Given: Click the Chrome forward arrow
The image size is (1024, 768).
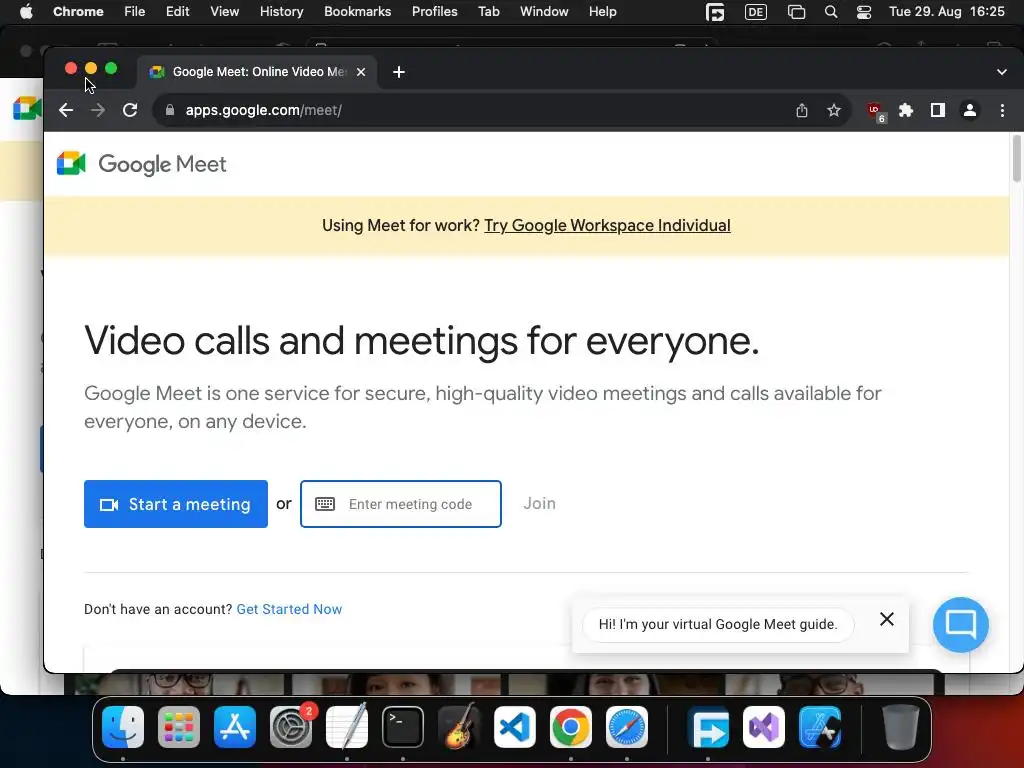Looking at the screenshot, I should tap(98, 110).
